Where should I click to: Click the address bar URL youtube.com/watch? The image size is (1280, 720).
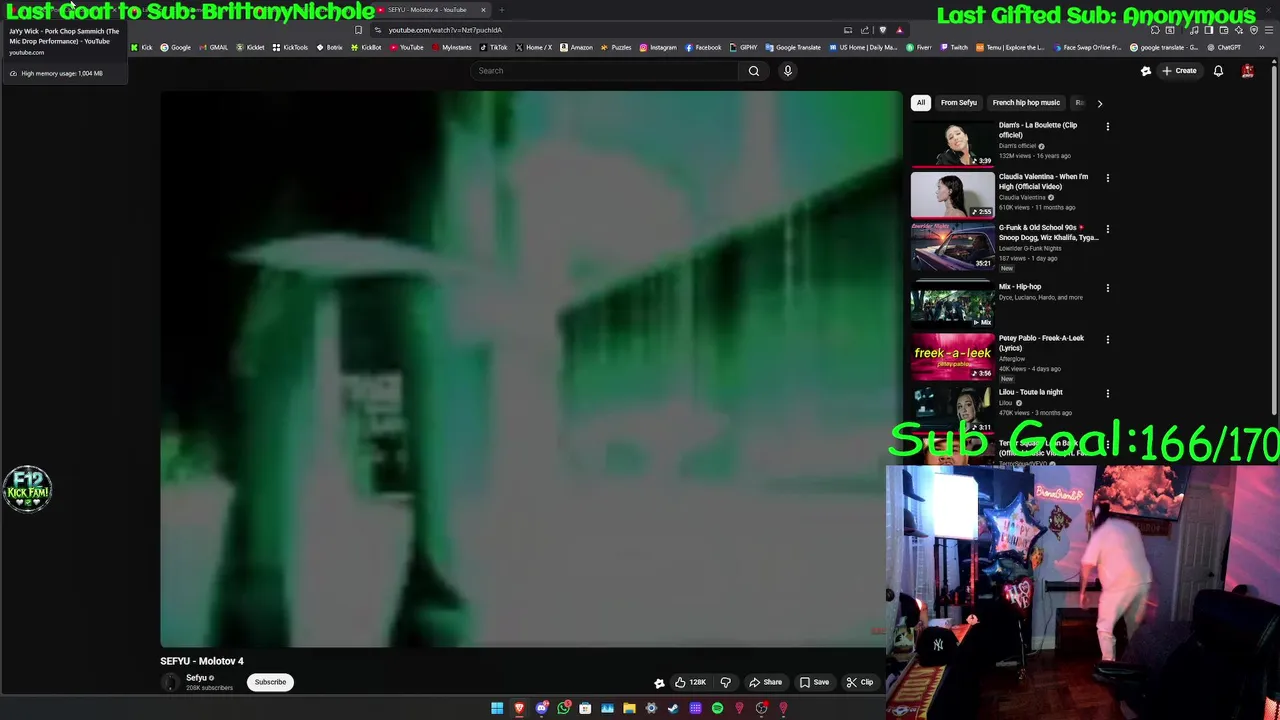point(445,30)
